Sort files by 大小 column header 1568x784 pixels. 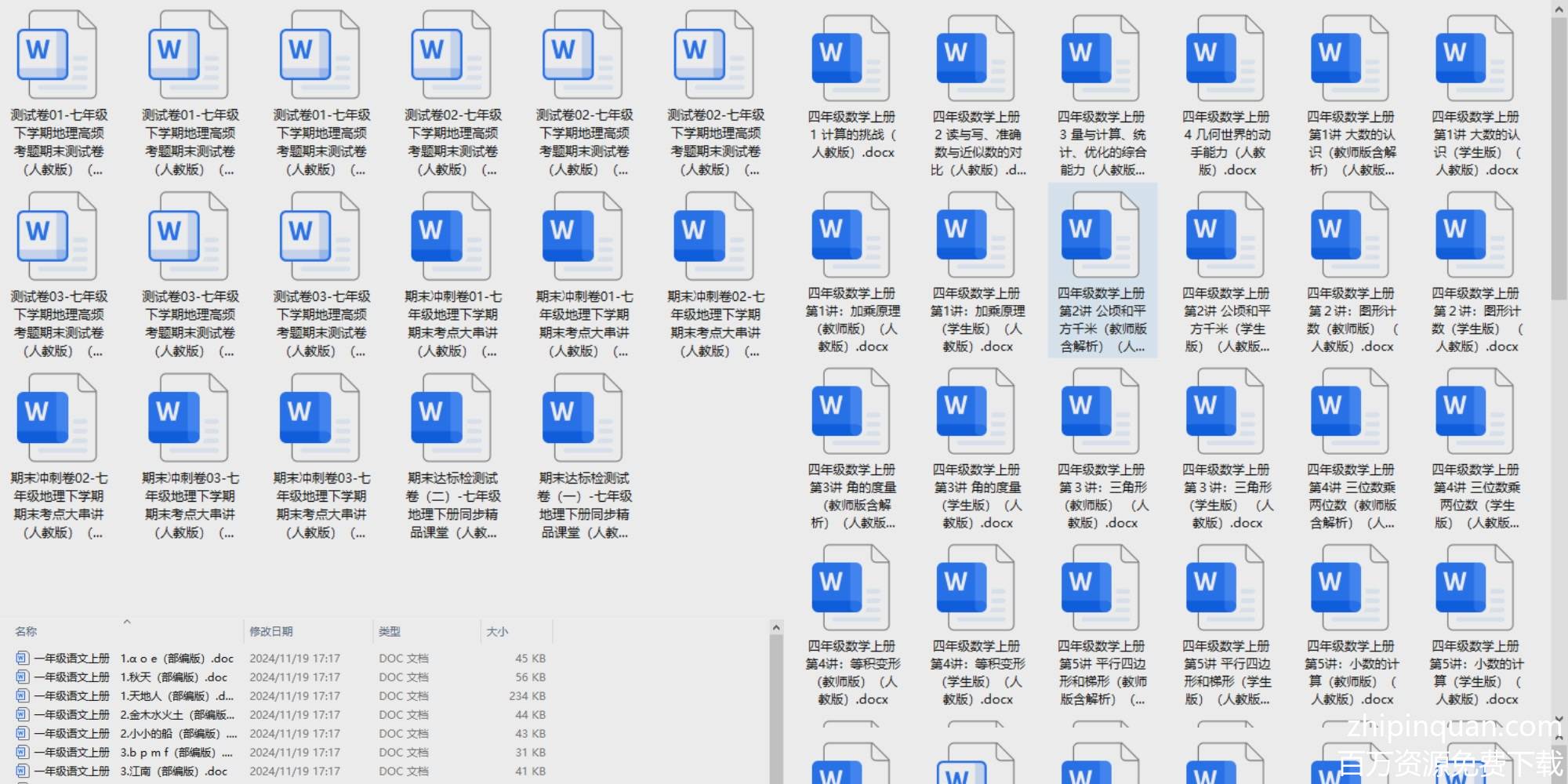pos(497,632)
